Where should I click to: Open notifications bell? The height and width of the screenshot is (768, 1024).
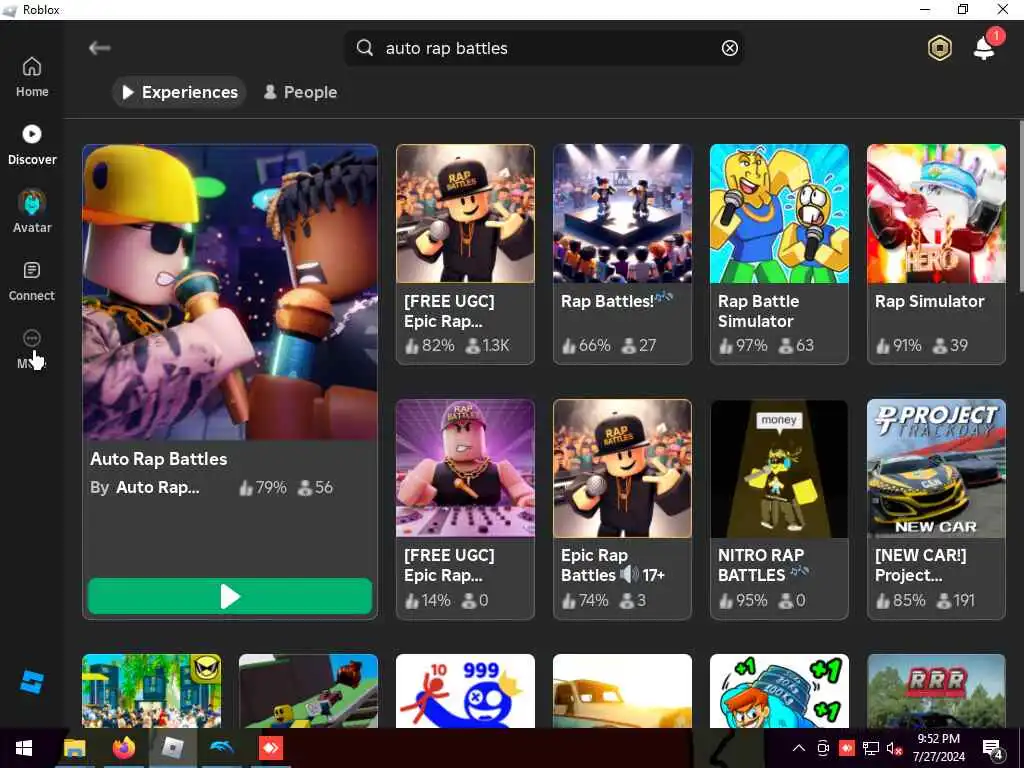pyautogui.click(x=985, y=46)
